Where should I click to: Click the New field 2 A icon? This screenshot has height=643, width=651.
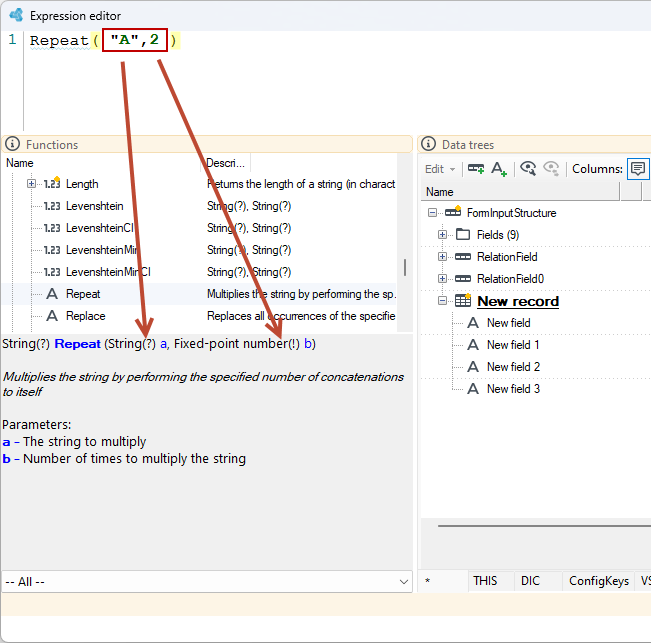coord(473,367)
